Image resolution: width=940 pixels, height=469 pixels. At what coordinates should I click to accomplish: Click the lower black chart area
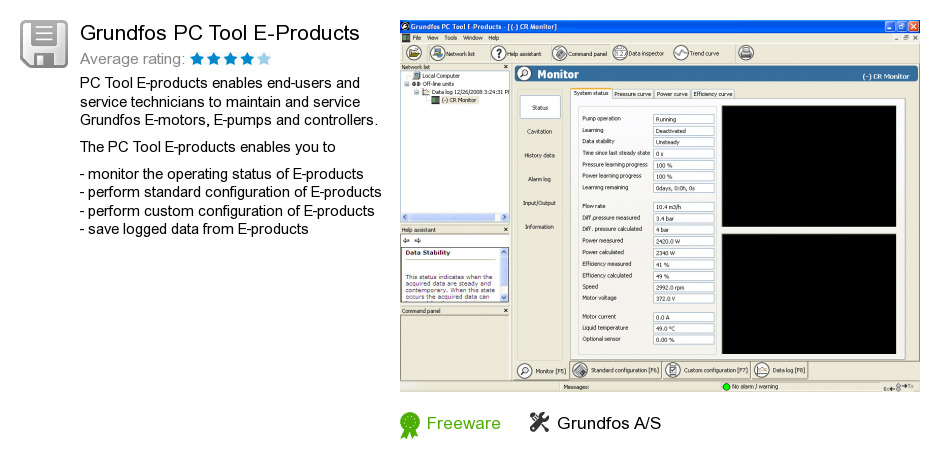[x=809, y=294]
